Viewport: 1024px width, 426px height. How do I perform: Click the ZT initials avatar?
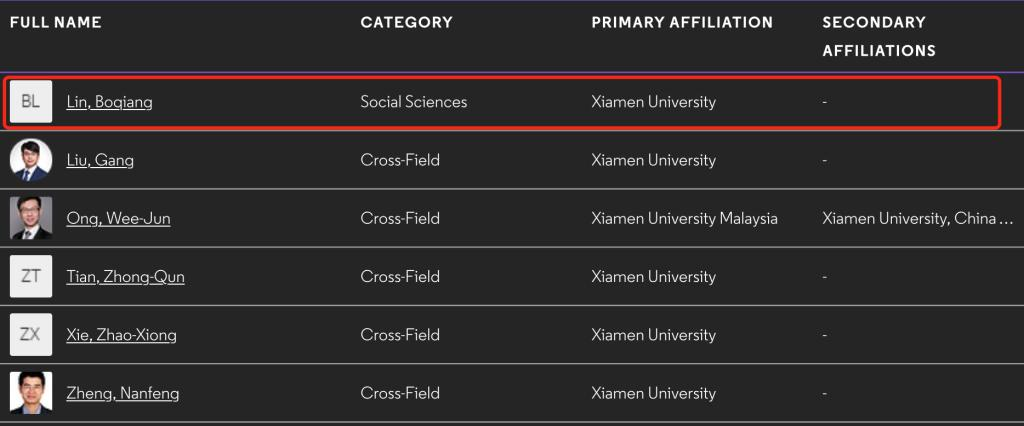click(x=31, y=276)
